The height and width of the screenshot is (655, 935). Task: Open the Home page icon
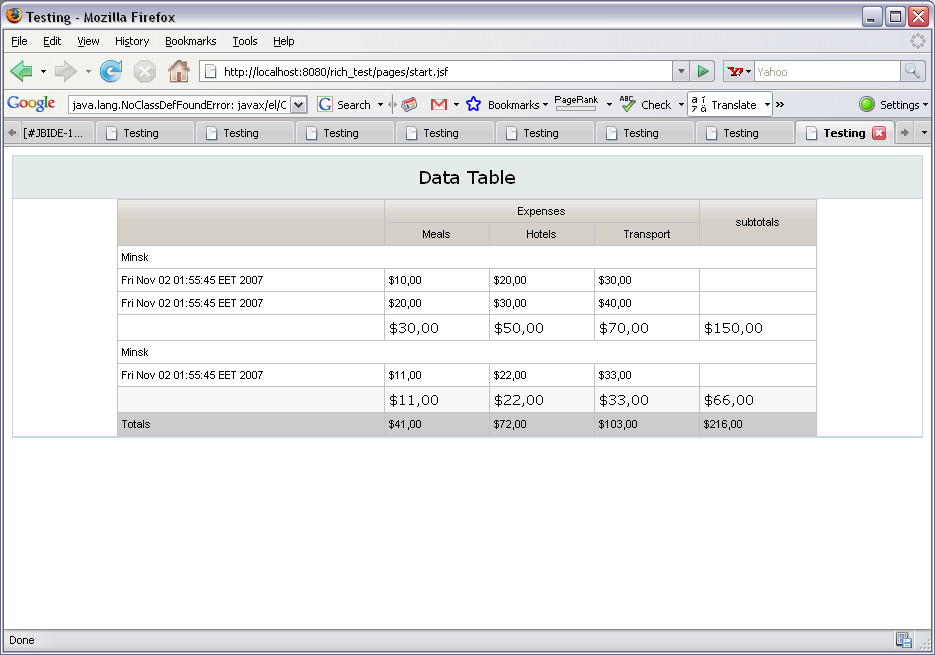[x=178, y=72]
